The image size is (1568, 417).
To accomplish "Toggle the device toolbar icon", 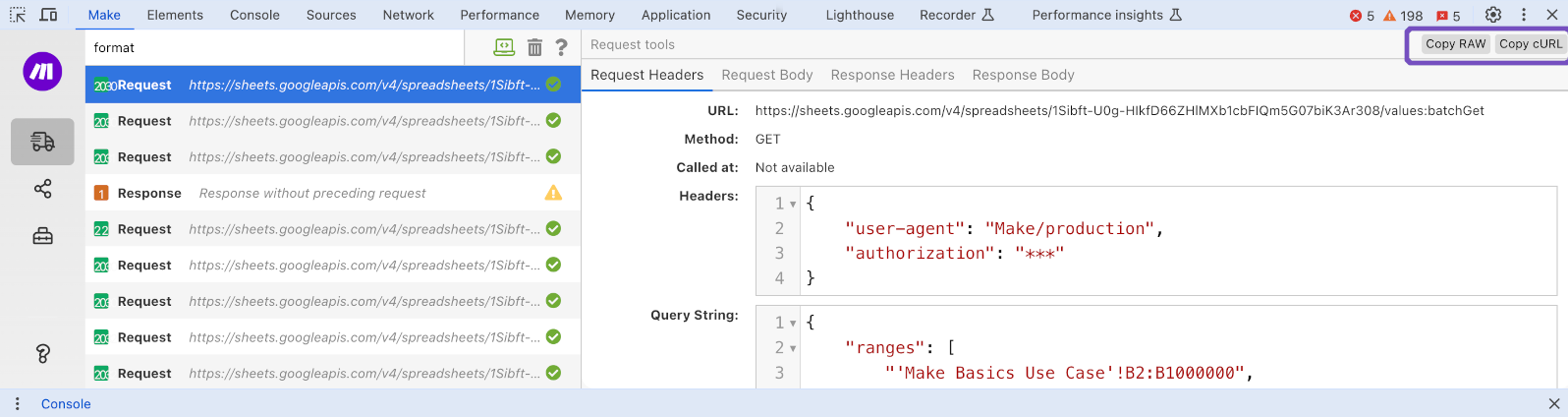I will pos(48,15).
